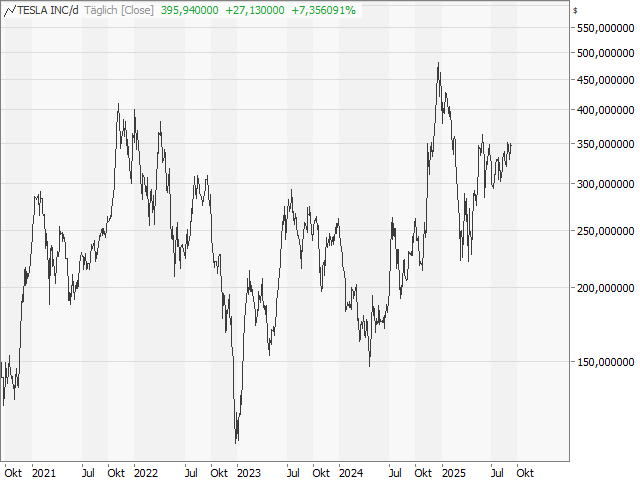Click the Okt label just before 2025
This screenshot has height=480, width=640.
tap(423, 473)
